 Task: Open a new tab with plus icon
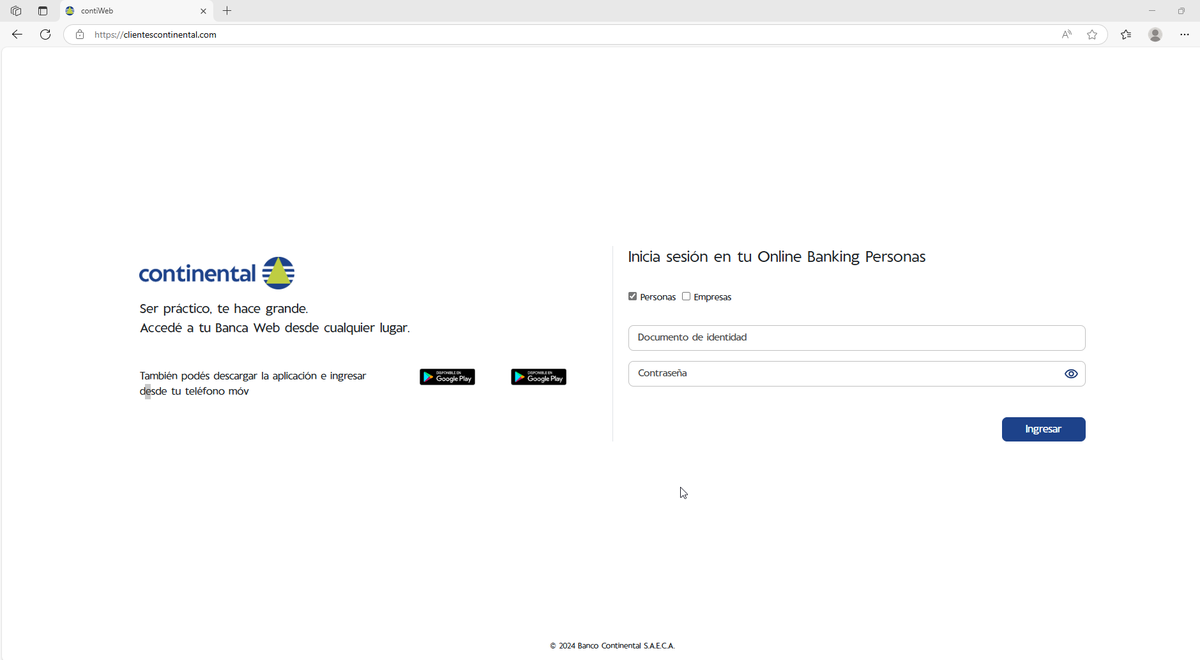(227, 11)
